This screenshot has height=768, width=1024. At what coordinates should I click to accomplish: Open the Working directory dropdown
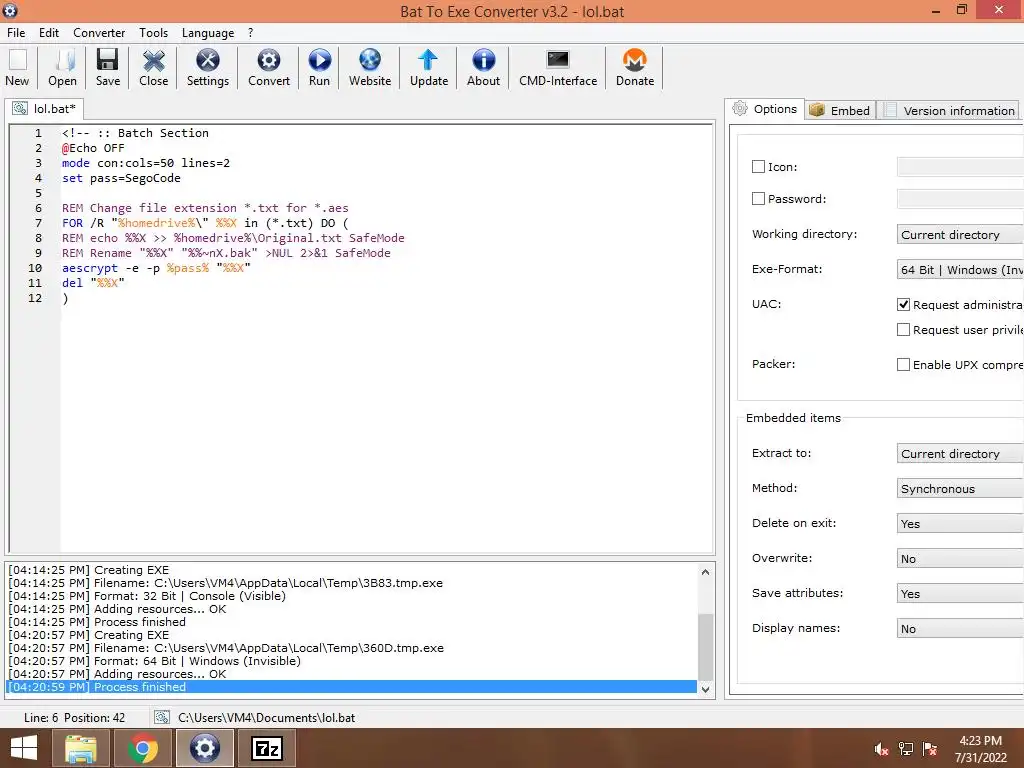pyautogui.click(x=960, y=234)
